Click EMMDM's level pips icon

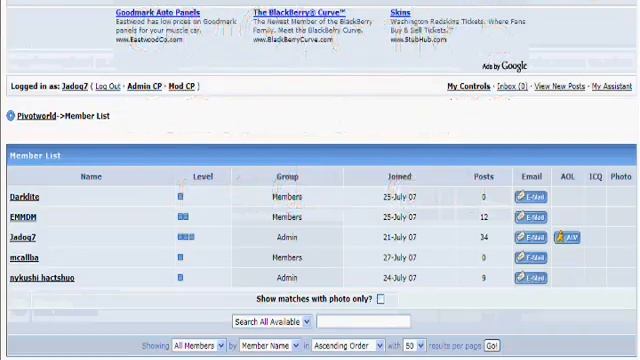coord(183,217)
